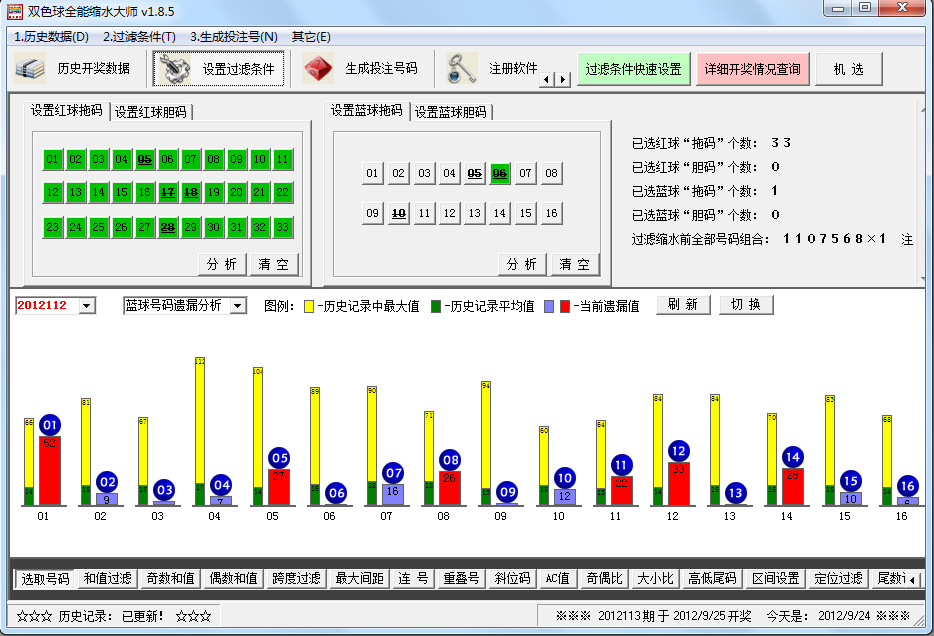Click red legend swatch for 当前遗漏值
The image size is (934, 636).
point(565,306)
